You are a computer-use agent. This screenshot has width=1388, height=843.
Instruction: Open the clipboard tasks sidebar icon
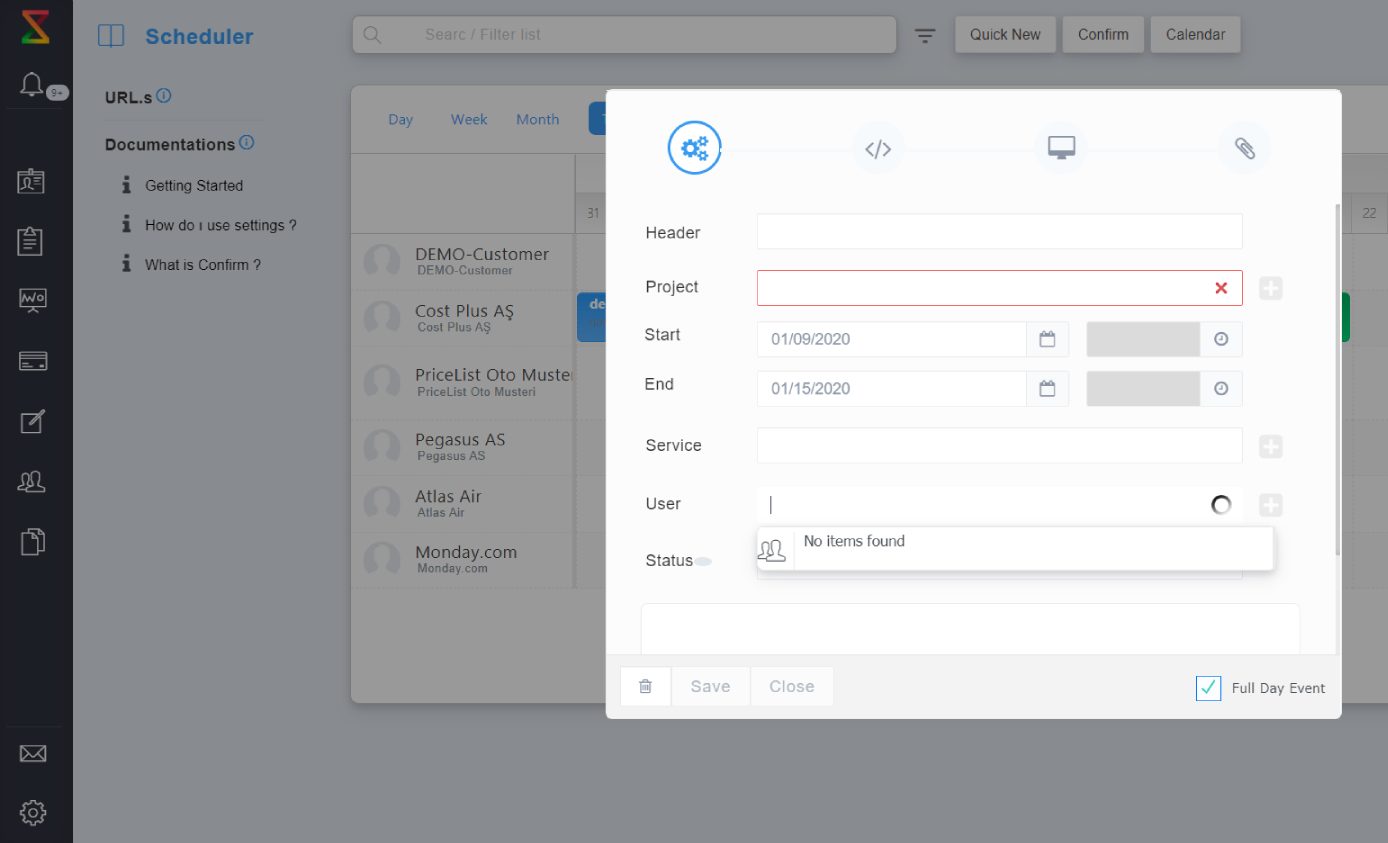coord(32,241)
